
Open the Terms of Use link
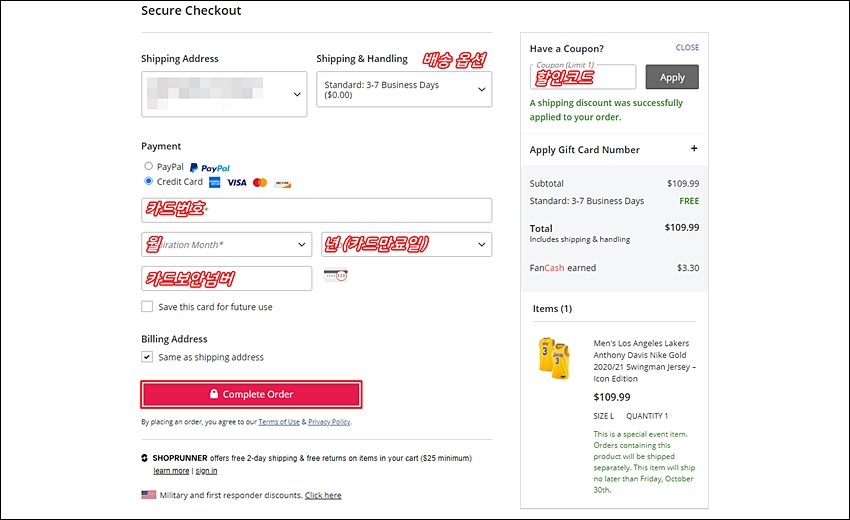(x=279, y=422)
